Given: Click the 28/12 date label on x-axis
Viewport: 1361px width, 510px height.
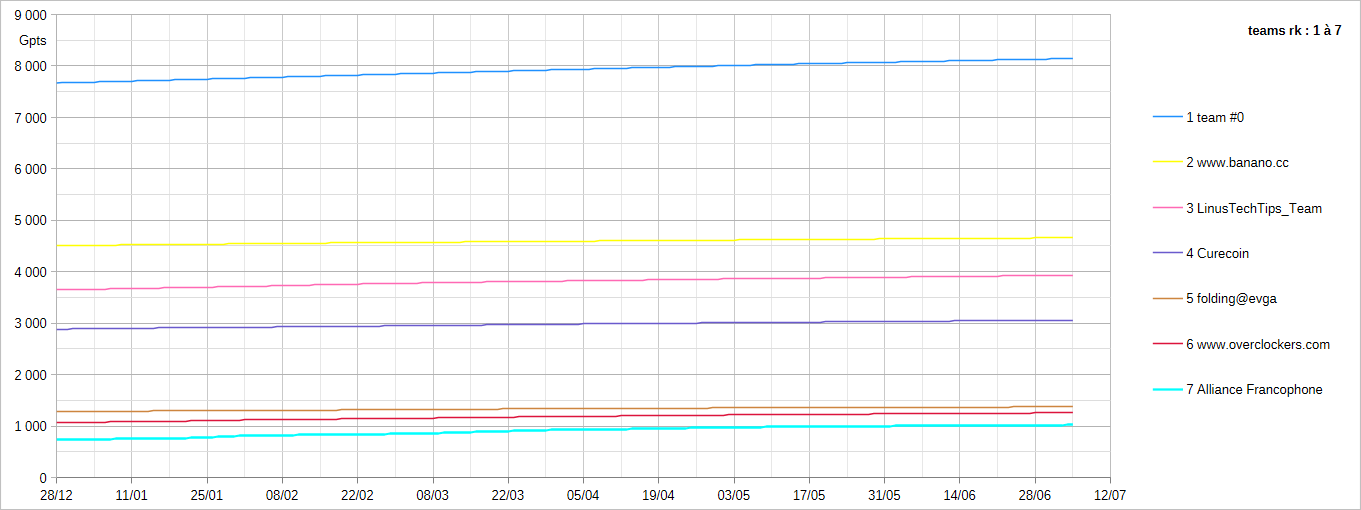Looking at the screenshot, I should (x=56, y=495).
